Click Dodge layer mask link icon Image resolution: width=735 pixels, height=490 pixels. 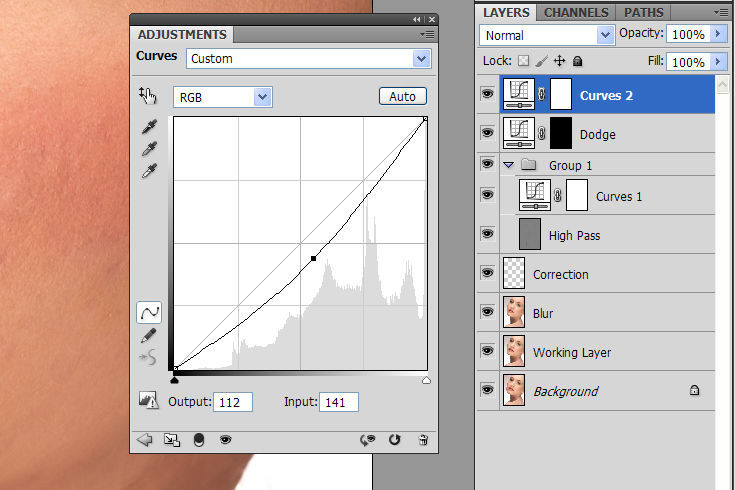click(541, 134)
